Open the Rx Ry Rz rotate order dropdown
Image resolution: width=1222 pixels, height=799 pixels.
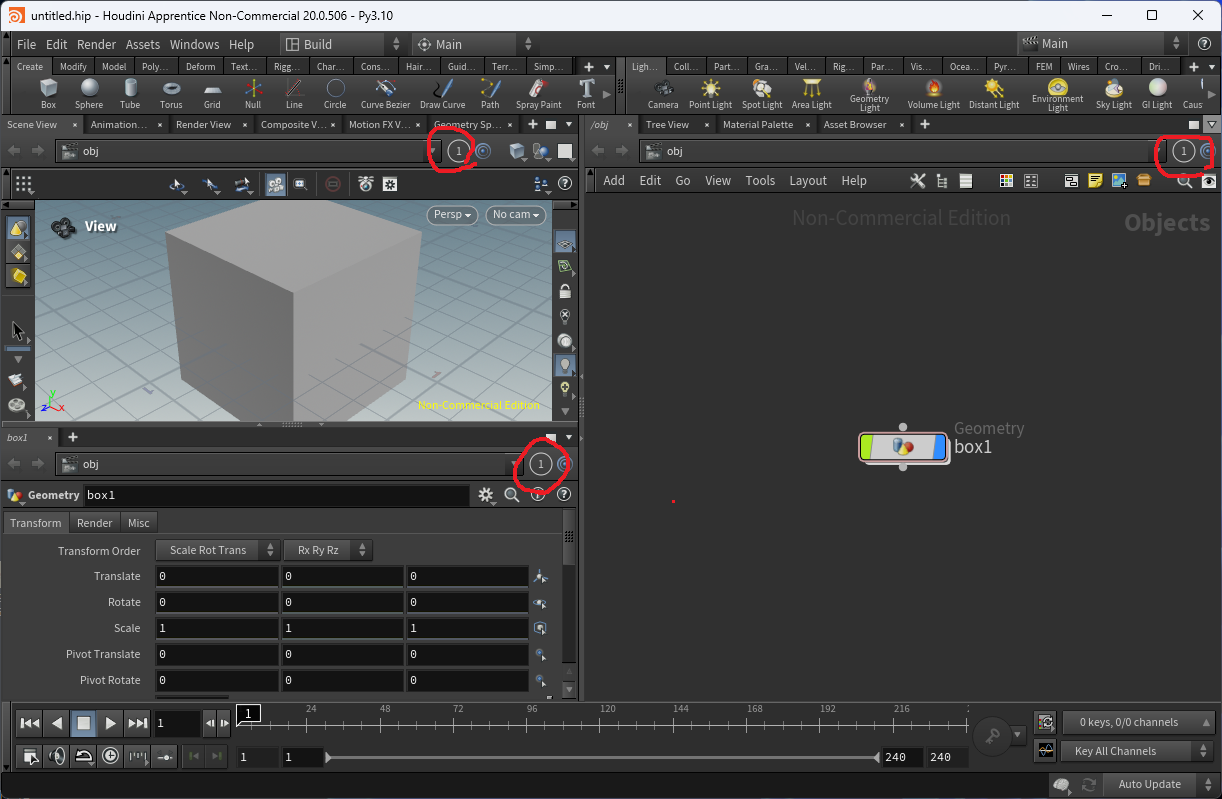[x=328, y=550]
